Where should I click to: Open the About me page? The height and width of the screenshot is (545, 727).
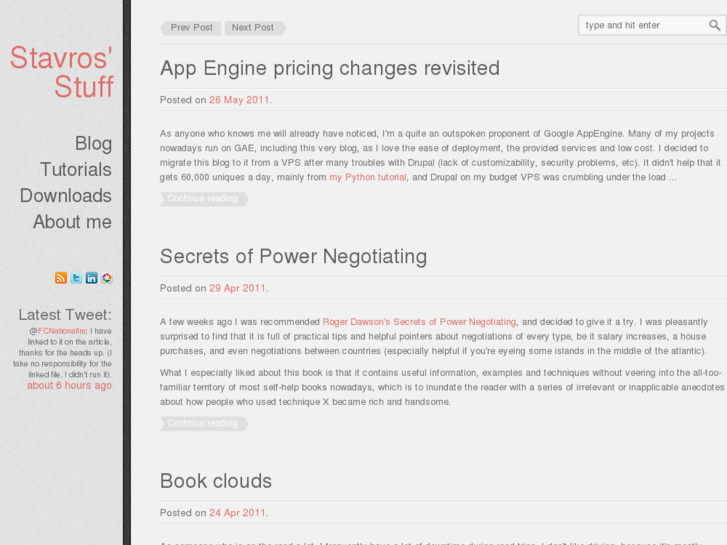pyautogui.click(x=72, y=221)
